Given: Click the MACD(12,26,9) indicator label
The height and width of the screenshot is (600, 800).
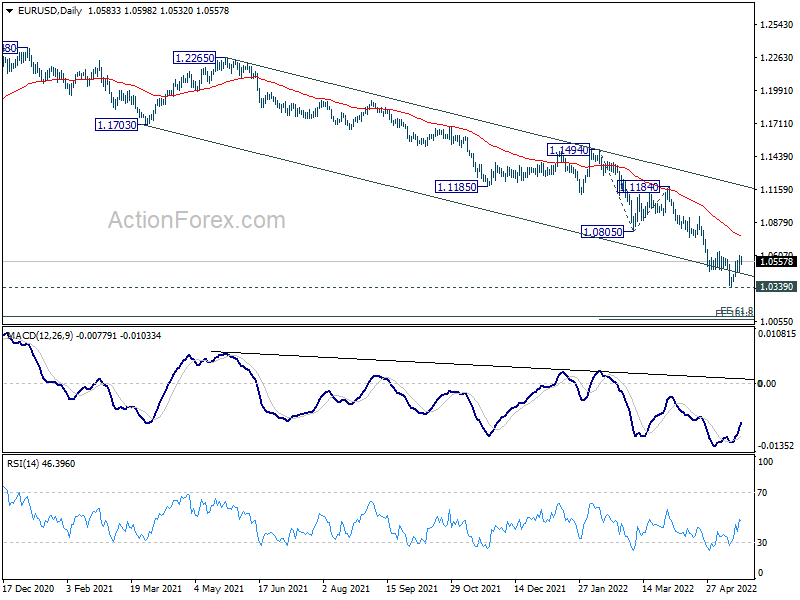Looking at the screenshot, I should click(x=40, y=336).
